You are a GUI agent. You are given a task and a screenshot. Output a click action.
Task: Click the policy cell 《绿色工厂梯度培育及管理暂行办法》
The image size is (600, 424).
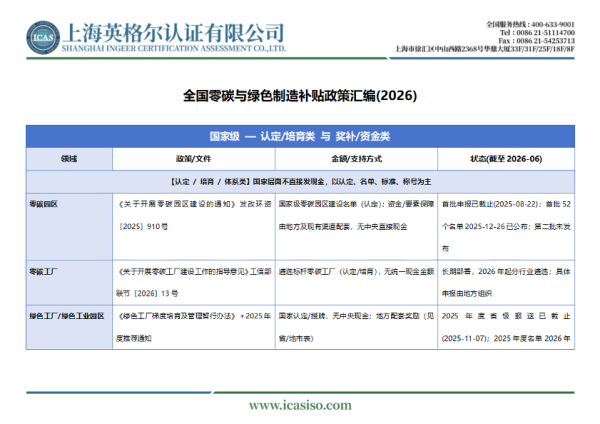click(x=194, y=327)
